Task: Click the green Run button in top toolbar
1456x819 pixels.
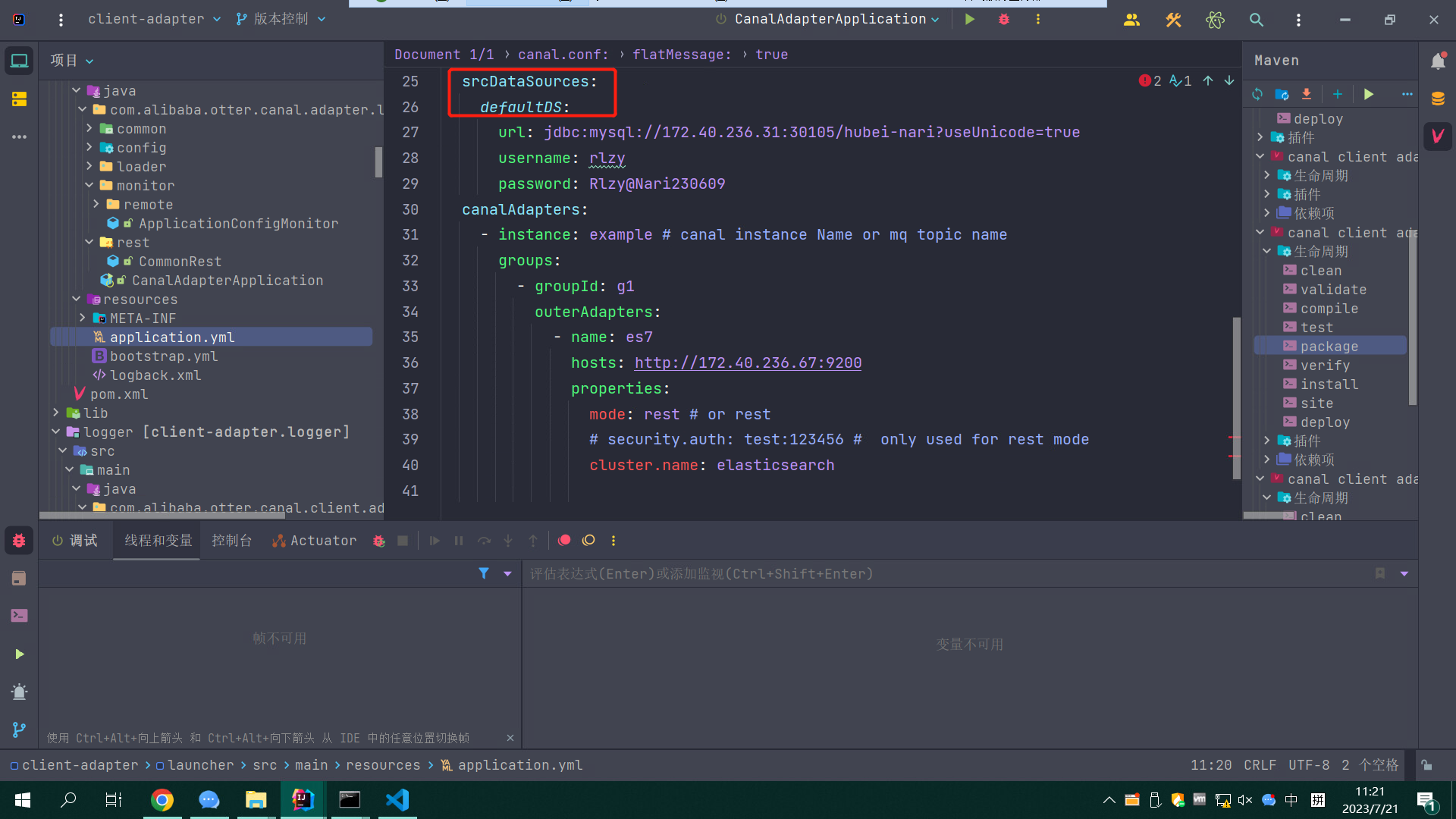Action: pyautogui.click(x=969, y=19)
